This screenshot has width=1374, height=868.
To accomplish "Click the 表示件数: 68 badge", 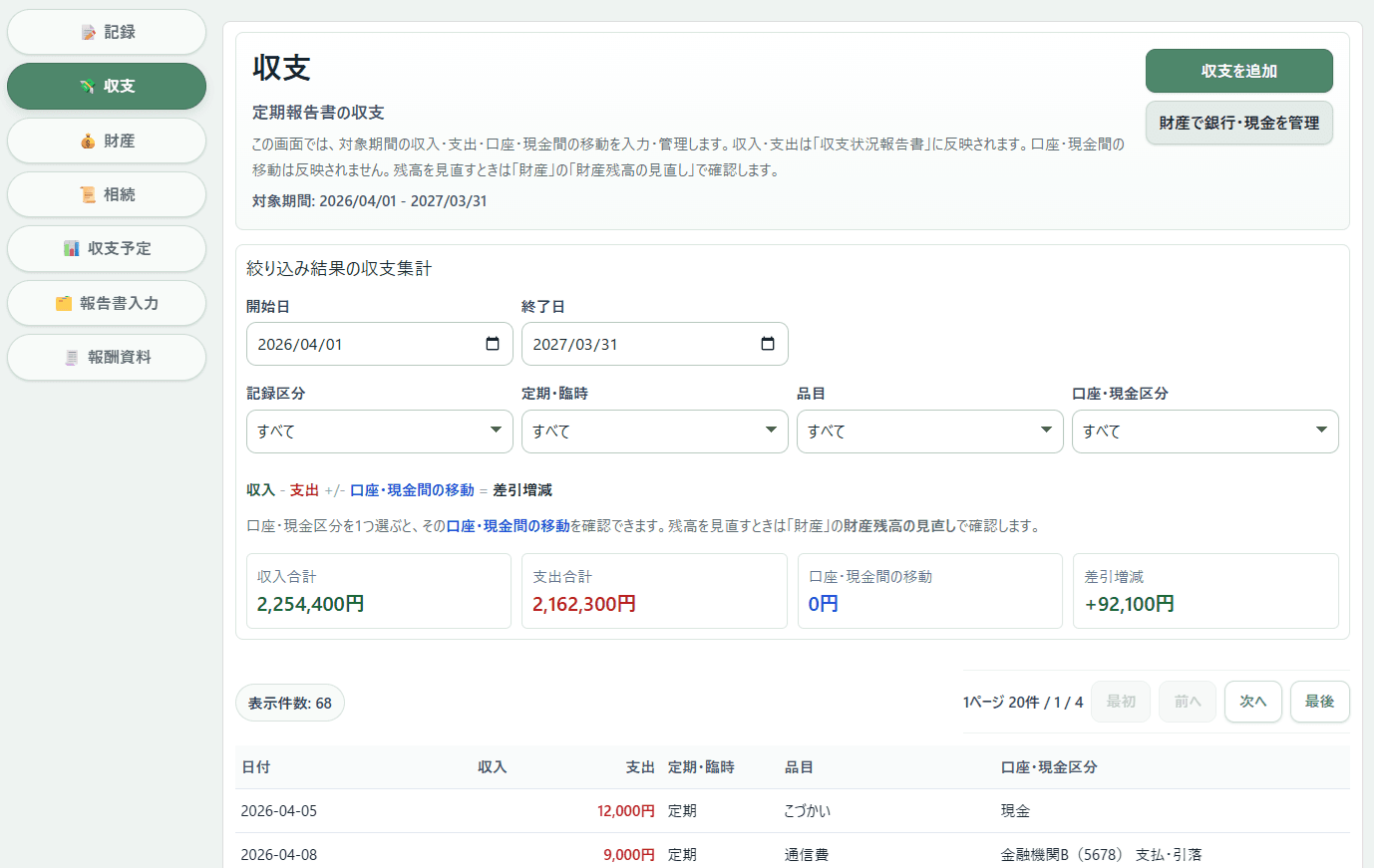I will tap(290, 703).
